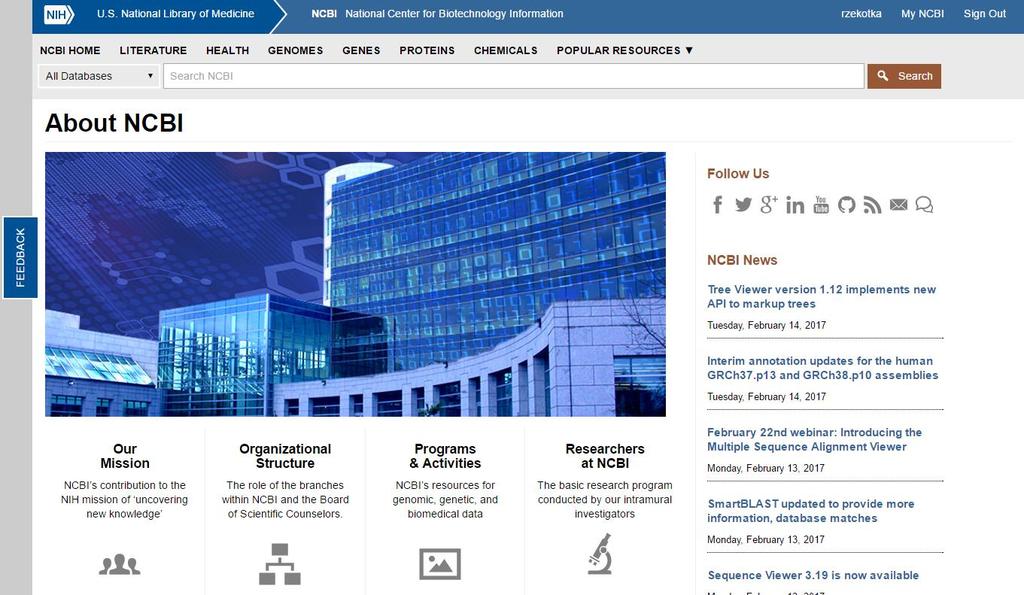Open the All Databases dropdown
The image size is (1024, 595).
tap(99, 76)
